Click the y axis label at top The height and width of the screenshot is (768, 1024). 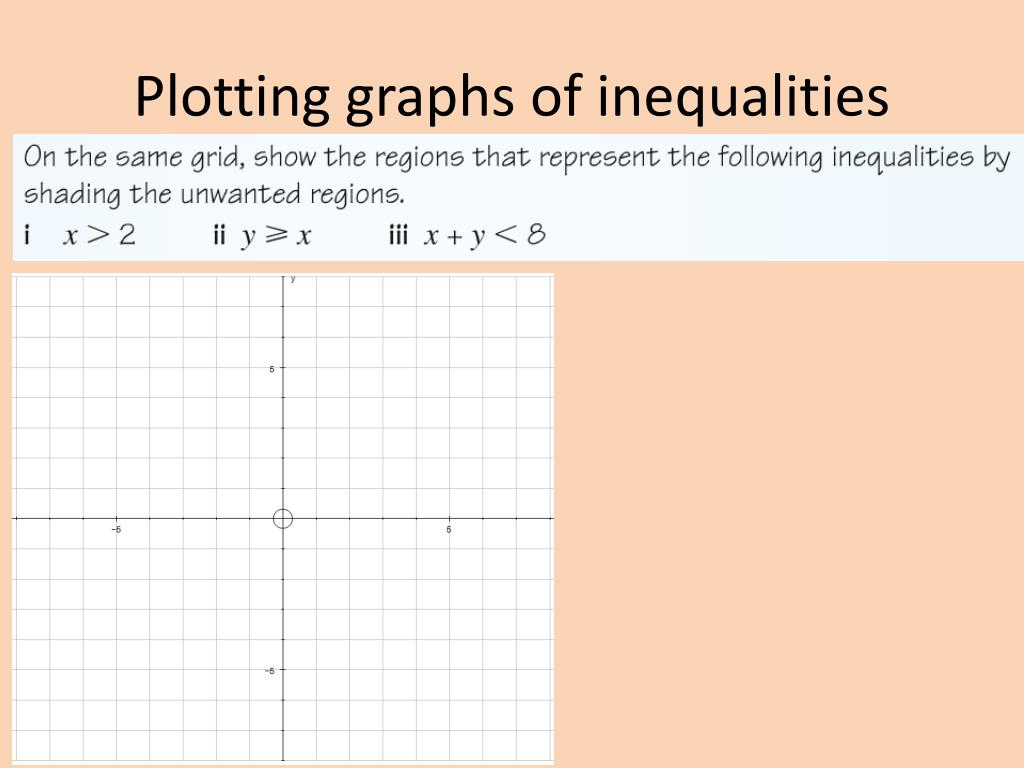293,279
